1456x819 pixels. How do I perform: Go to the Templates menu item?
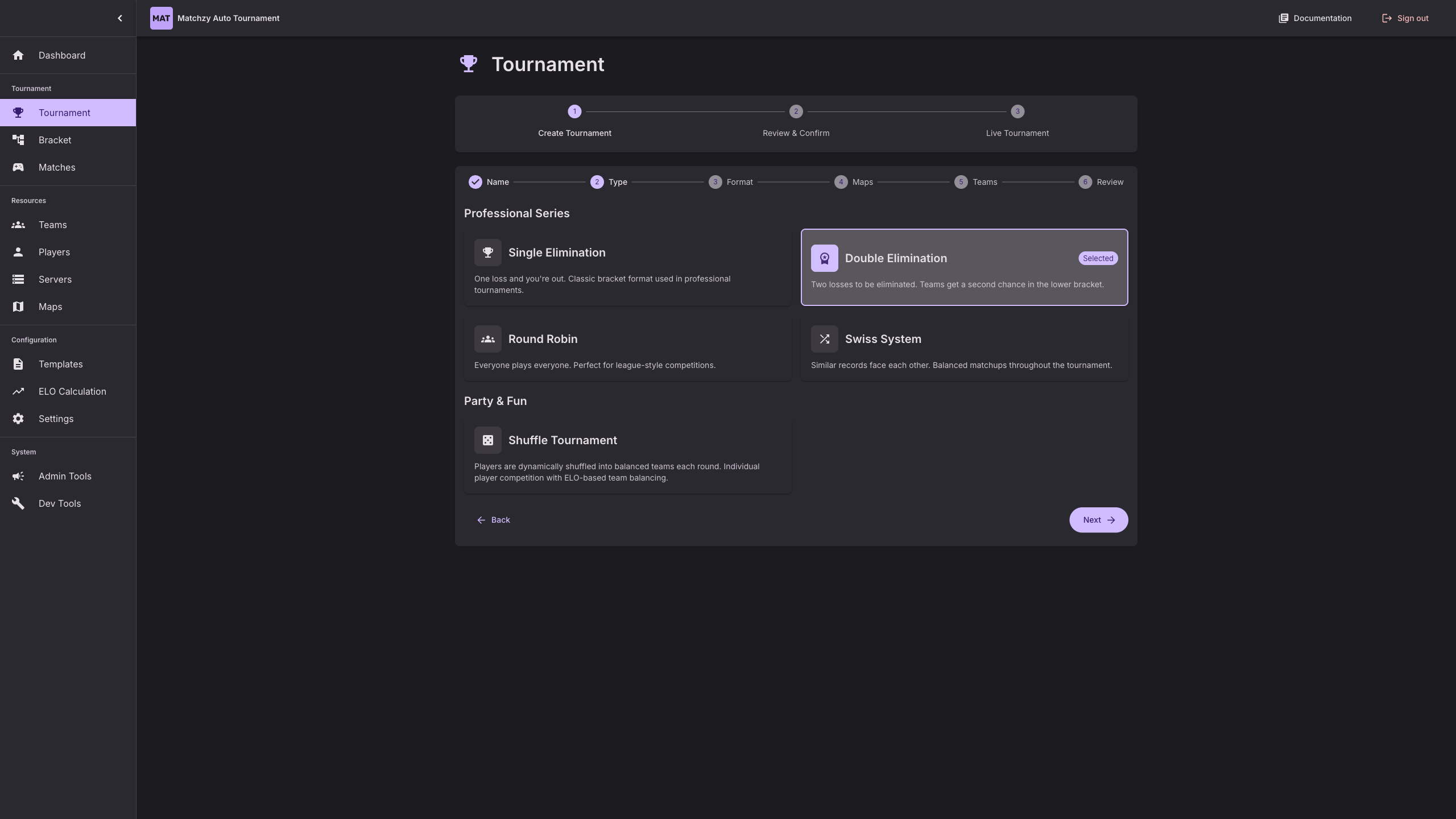pyautogui.click(x=61, y=364)
